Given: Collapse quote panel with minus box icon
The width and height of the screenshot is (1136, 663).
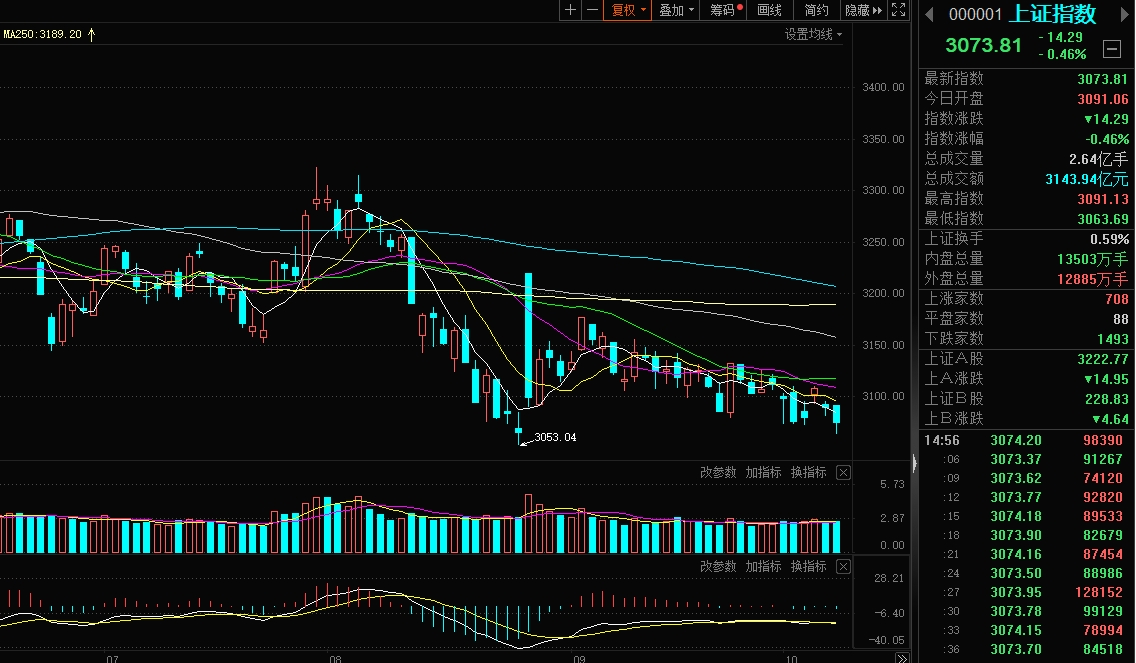Looking at the screenshot, I should point(1112,49).
